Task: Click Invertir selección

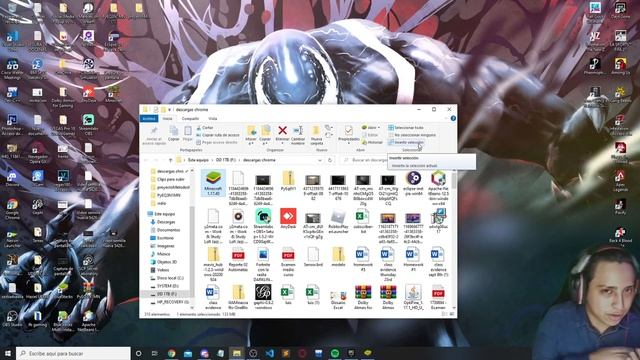Action: (x=406, y=142)
